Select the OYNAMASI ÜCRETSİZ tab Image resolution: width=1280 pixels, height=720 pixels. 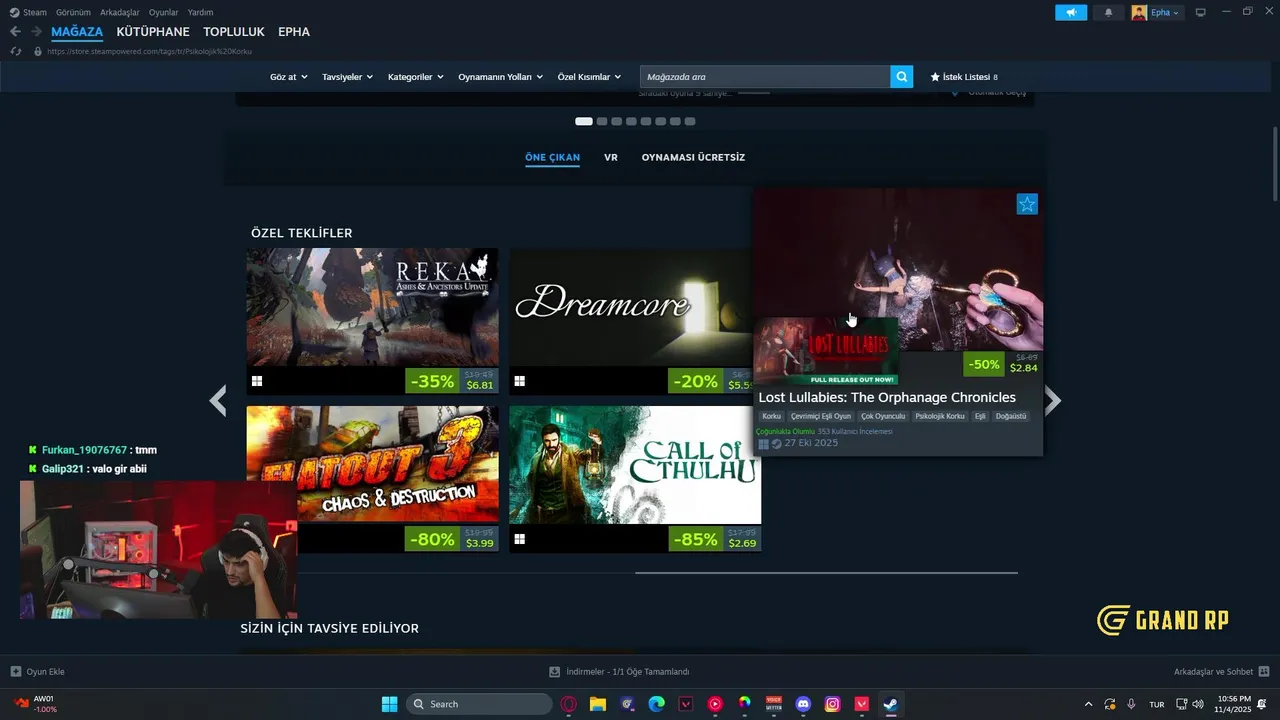pyautogui.click(x=693, y=157)
